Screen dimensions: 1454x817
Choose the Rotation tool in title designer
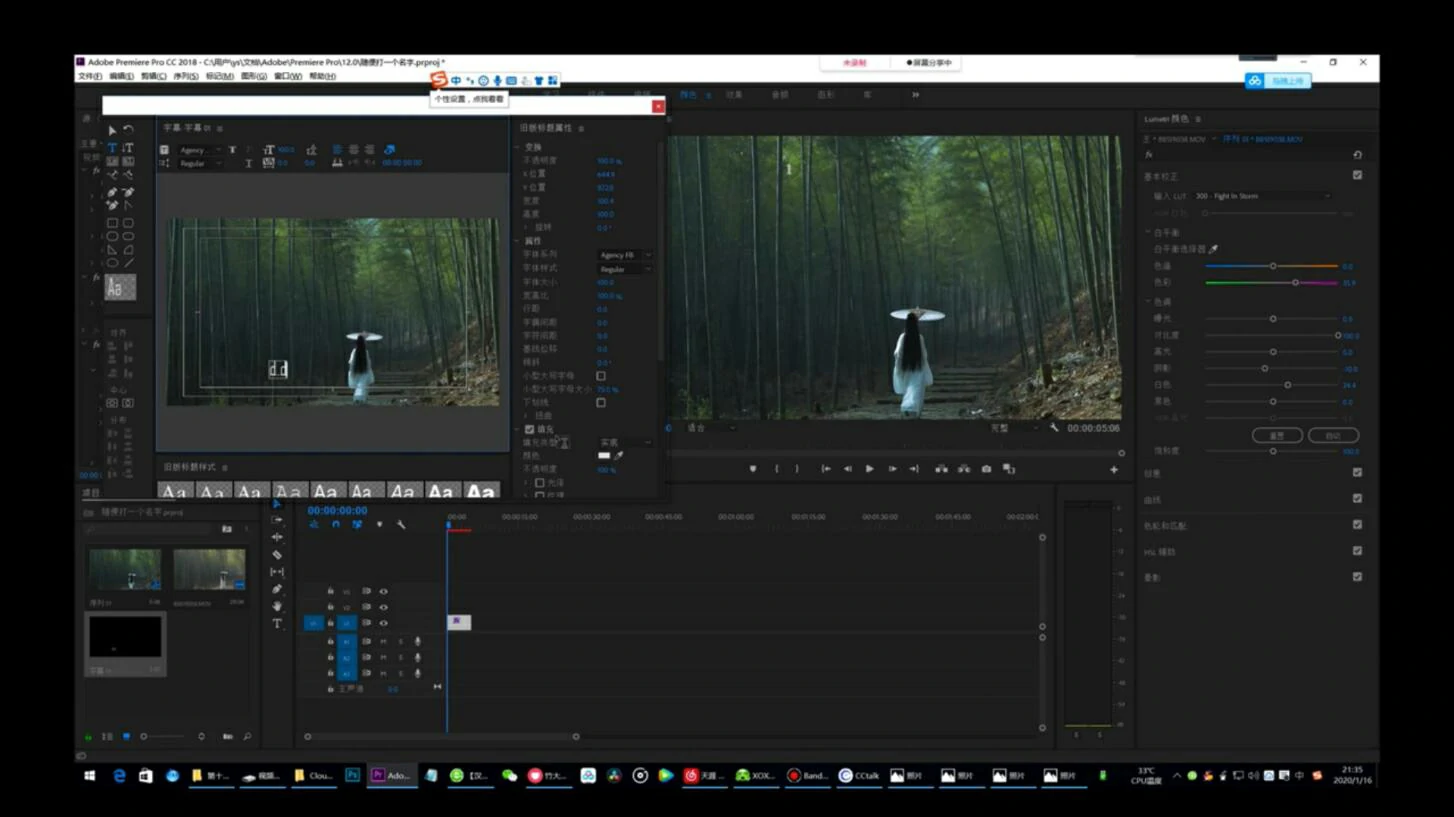128,130
